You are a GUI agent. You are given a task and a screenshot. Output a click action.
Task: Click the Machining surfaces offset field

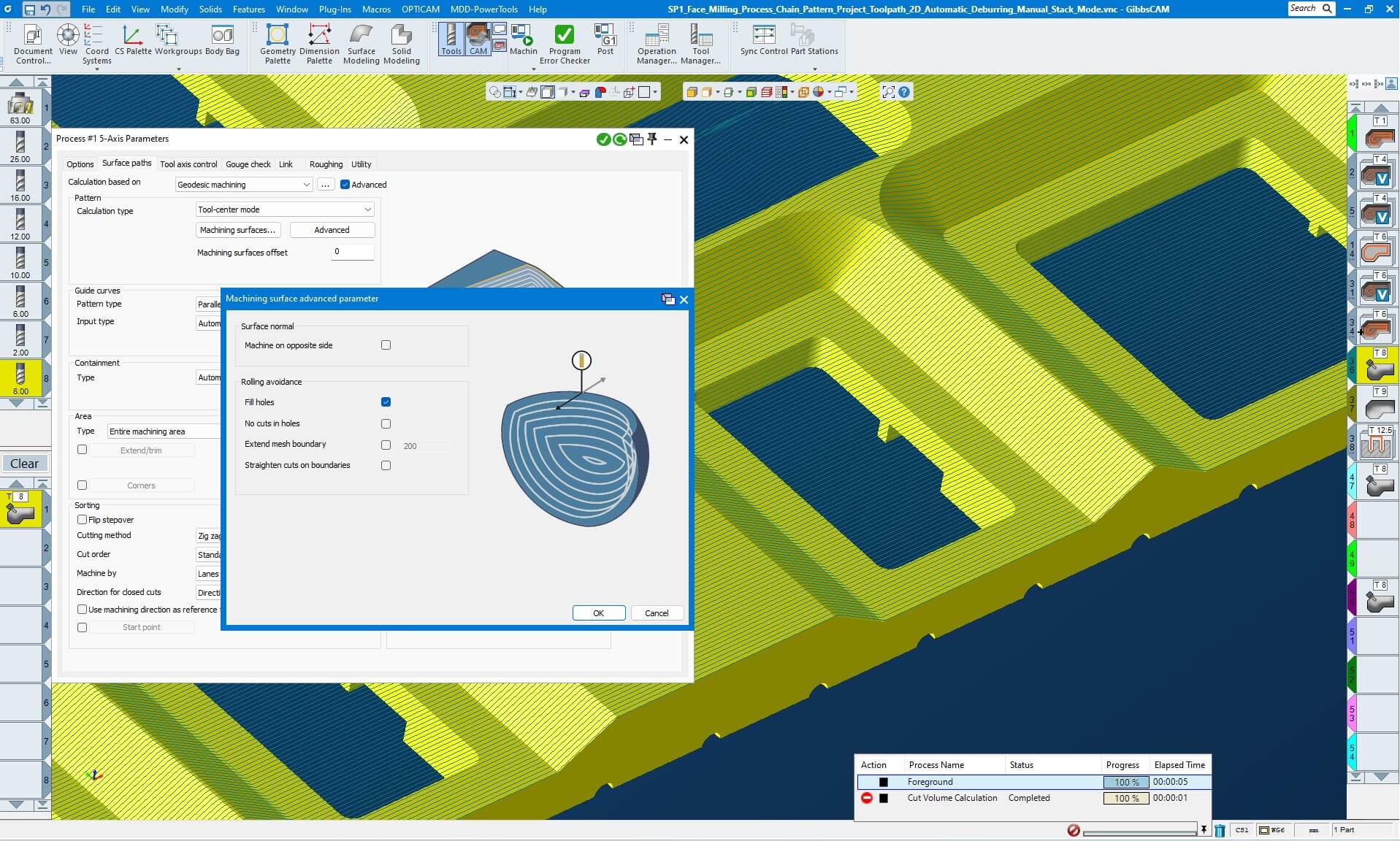tap(352, 252)
